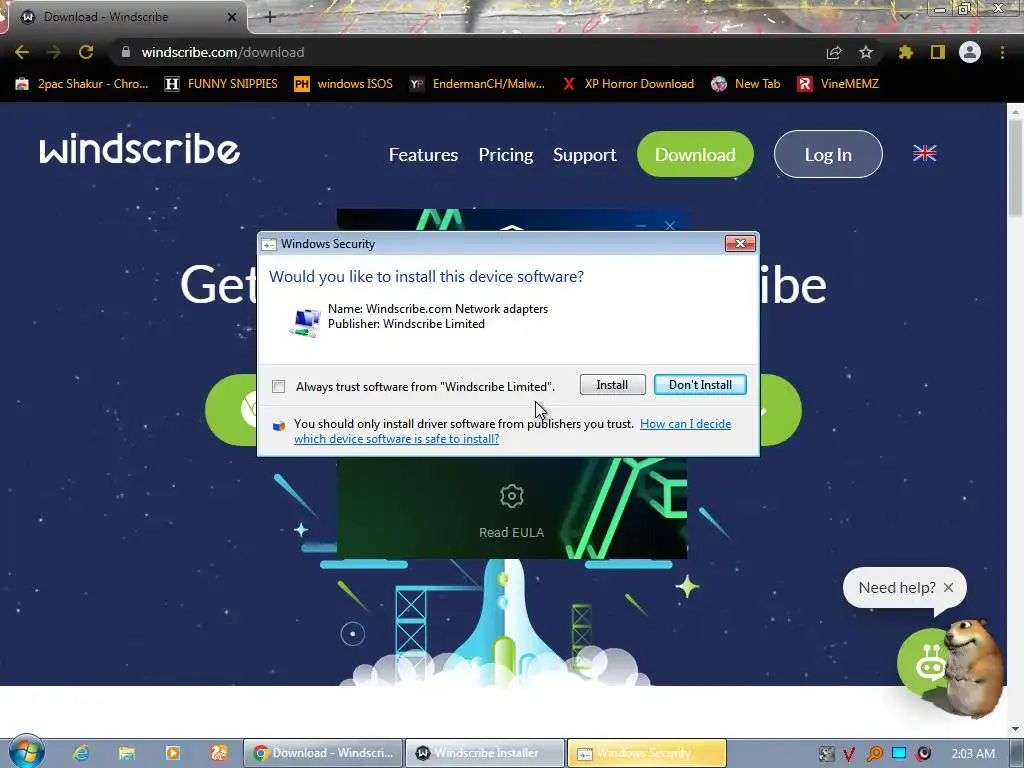The height and width of the screenshot is (768, 1024).
Task: Open the Chrome extensions puzzle icon
Action: pyautogui.click(x=906, y=52)
